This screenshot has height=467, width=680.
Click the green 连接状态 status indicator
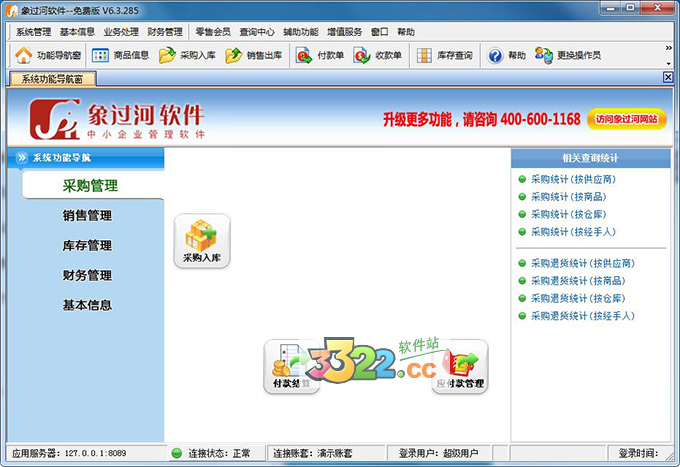177,453
